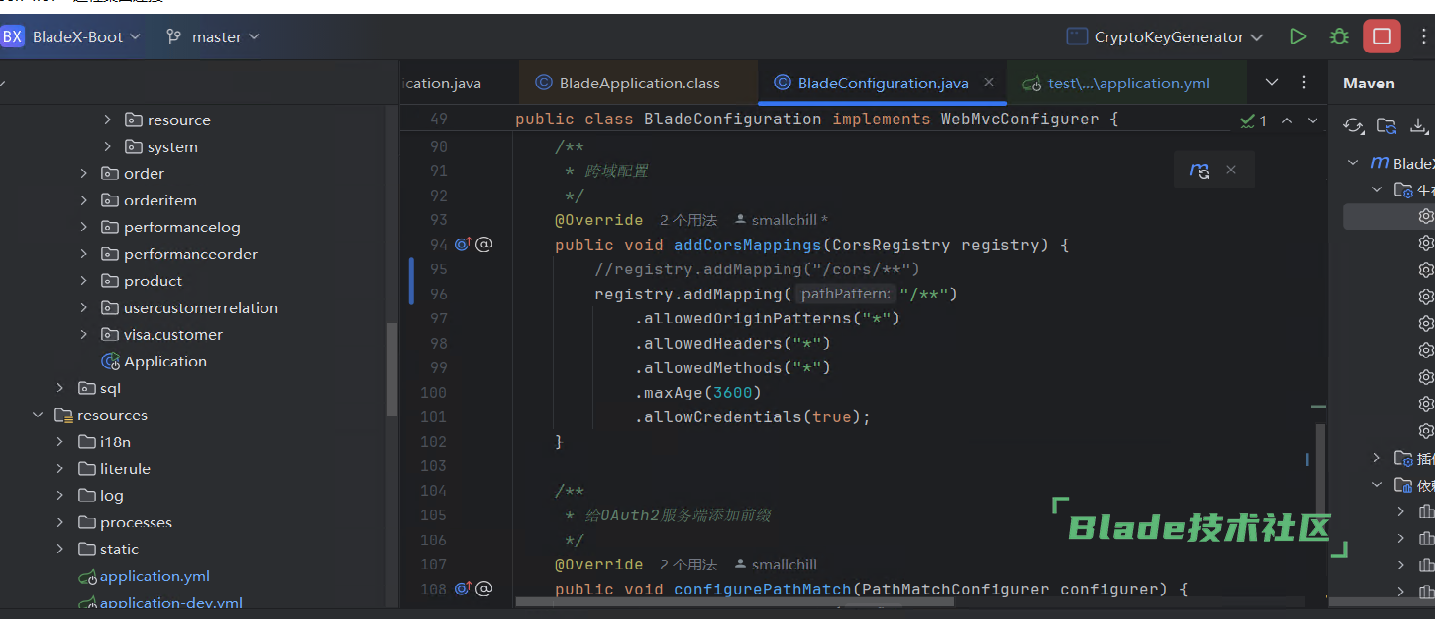Jump to next highlighted problem arrow

1313,121
